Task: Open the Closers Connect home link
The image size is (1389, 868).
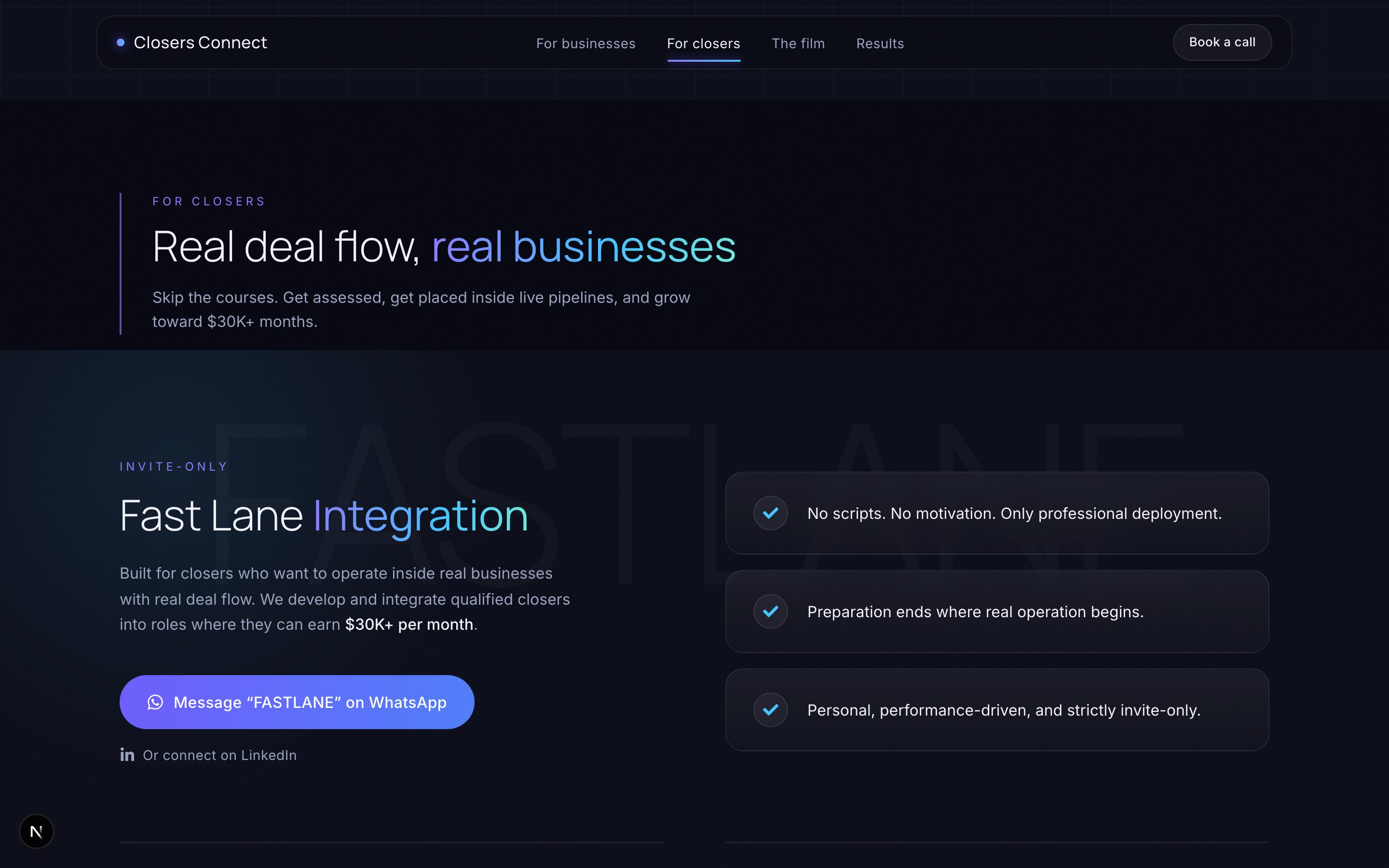Action: (x=191, y=42)
